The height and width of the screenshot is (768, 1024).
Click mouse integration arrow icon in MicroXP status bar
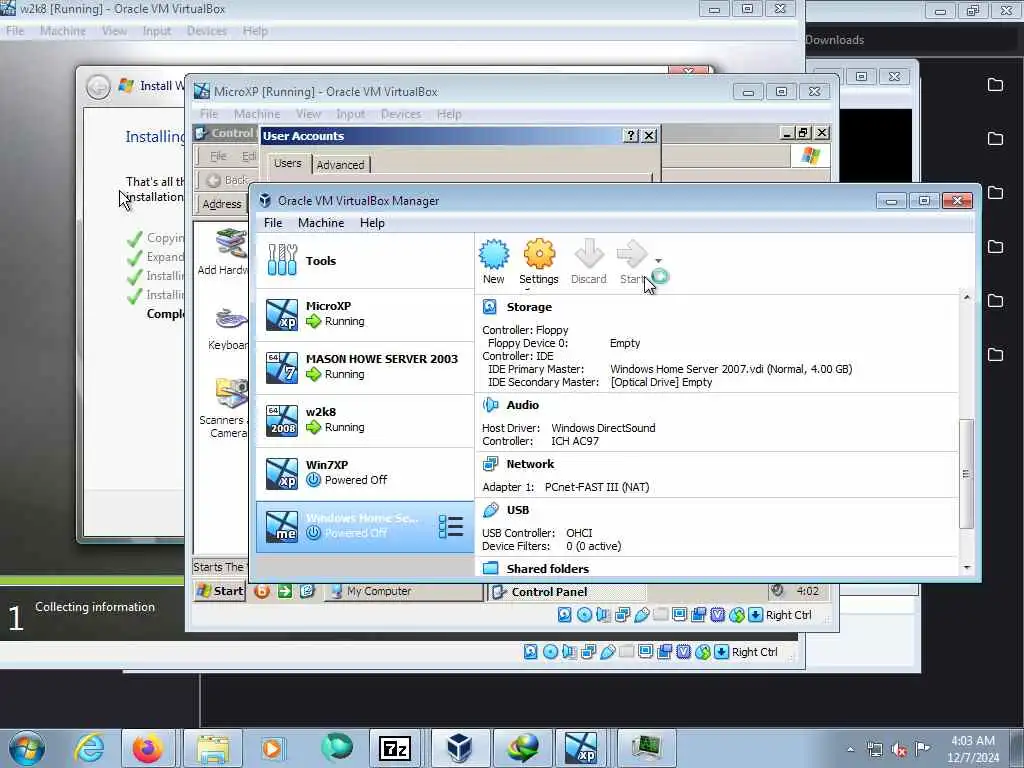coord(756,615)
